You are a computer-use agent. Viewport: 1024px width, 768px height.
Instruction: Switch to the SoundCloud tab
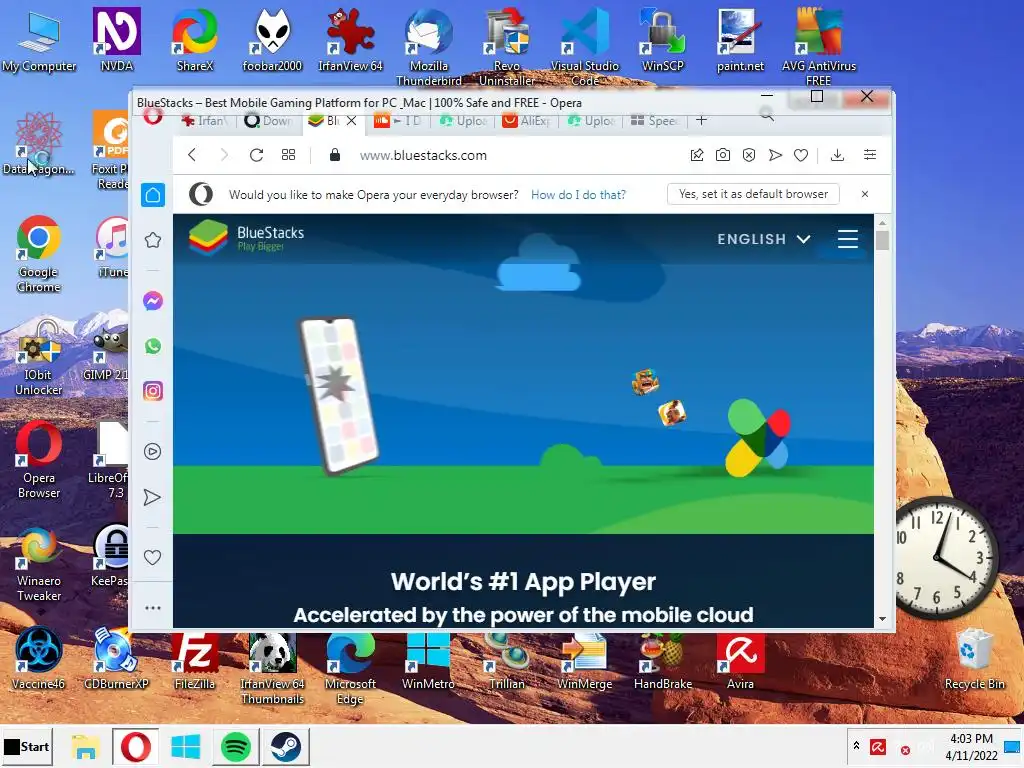[x=397, y=121]
